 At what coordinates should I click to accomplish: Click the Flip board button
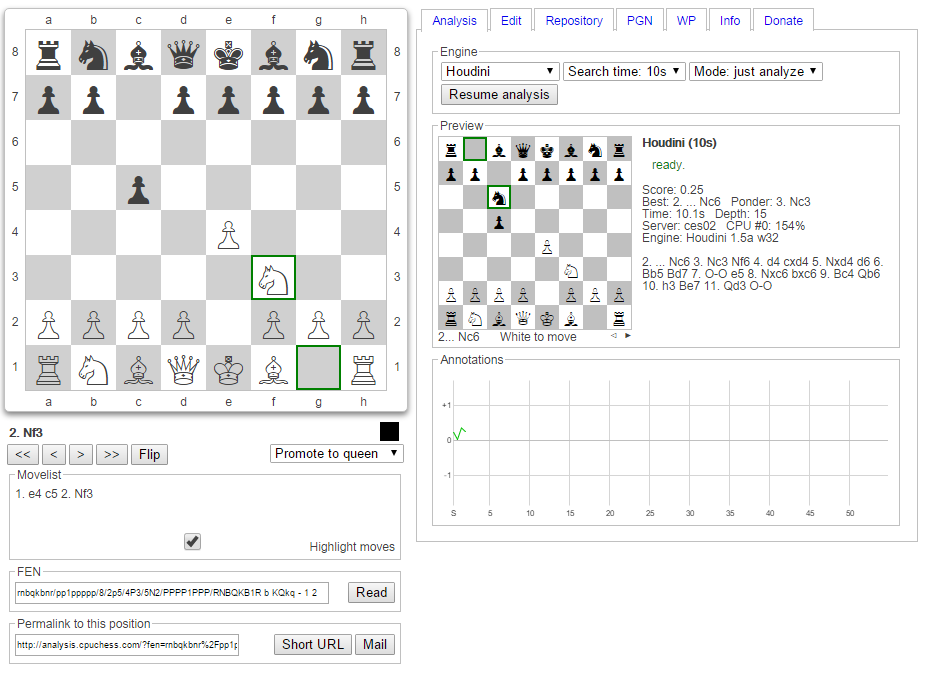[x=149, y=455]
